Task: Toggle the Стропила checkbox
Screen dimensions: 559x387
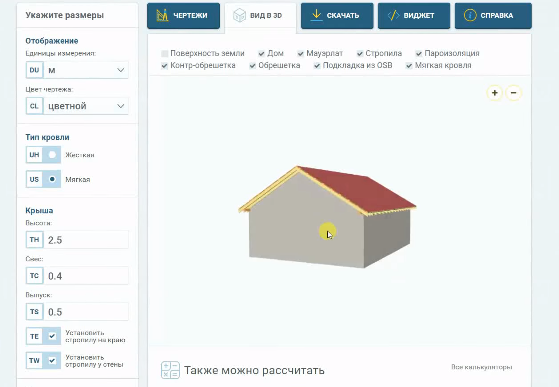Action: (x=360, y=53)
